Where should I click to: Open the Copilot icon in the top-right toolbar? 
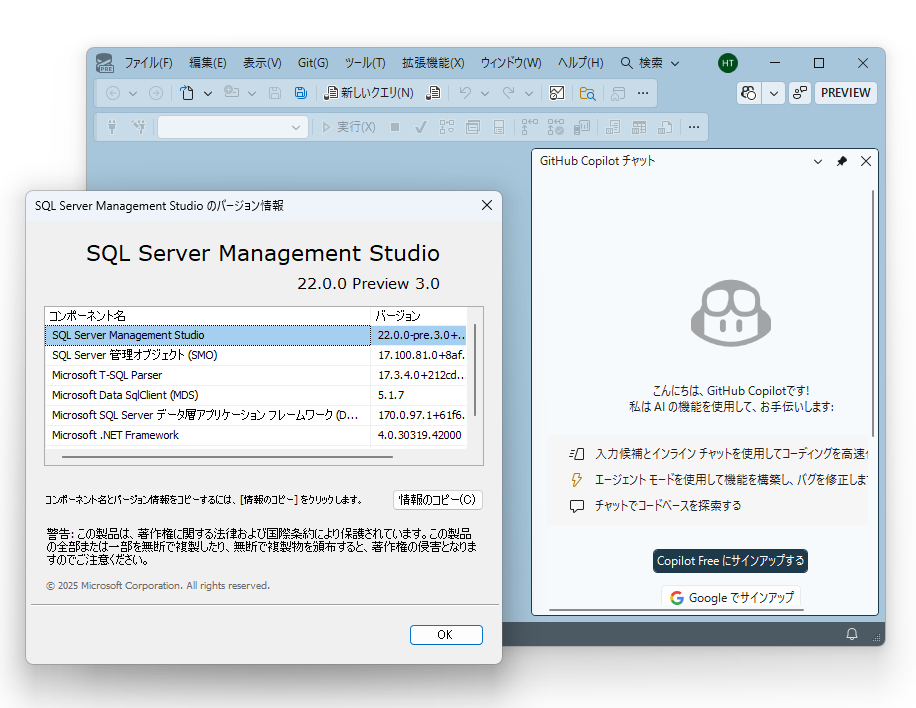click(x=748, y=92)
